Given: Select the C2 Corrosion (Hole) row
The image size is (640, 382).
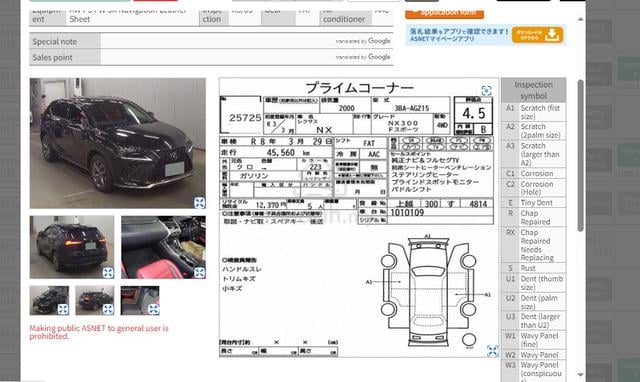Looking at the screenshot, I should point(533,188).
